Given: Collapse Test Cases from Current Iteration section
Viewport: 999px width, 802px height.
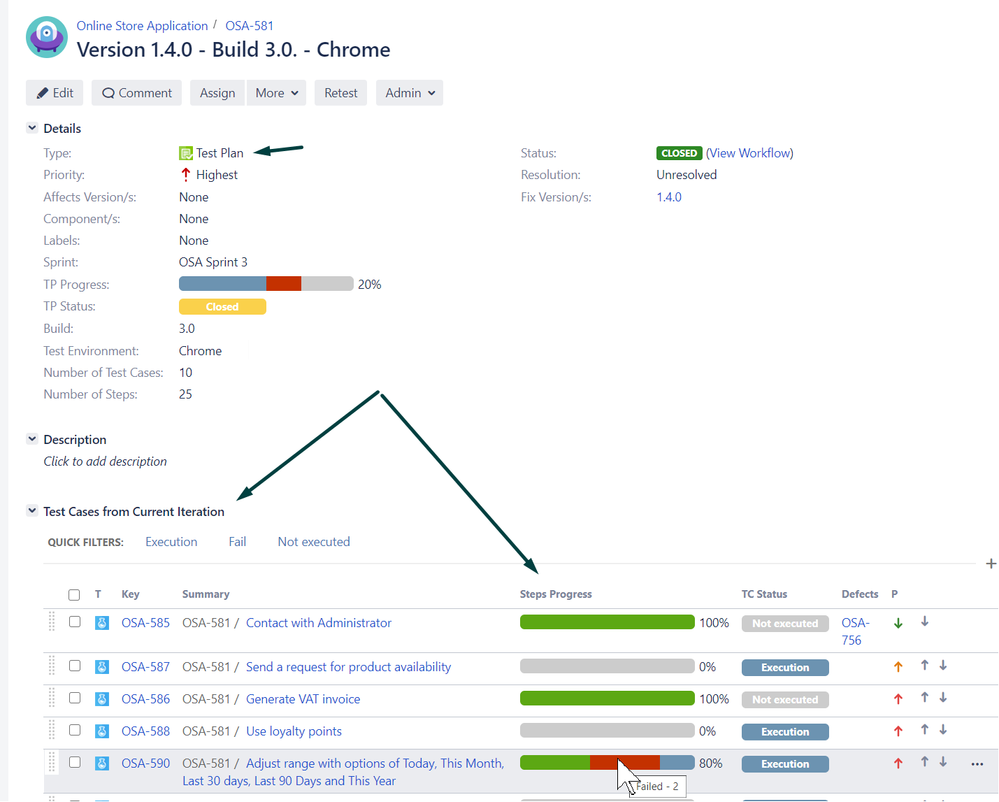Looking at the screenshot, I should coord(32,511).
